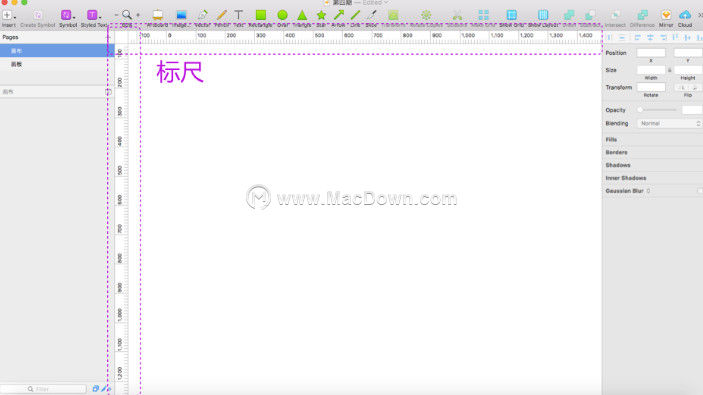Select the Slice tool
This screenshot has height=395, width=703.
point(372,15)
